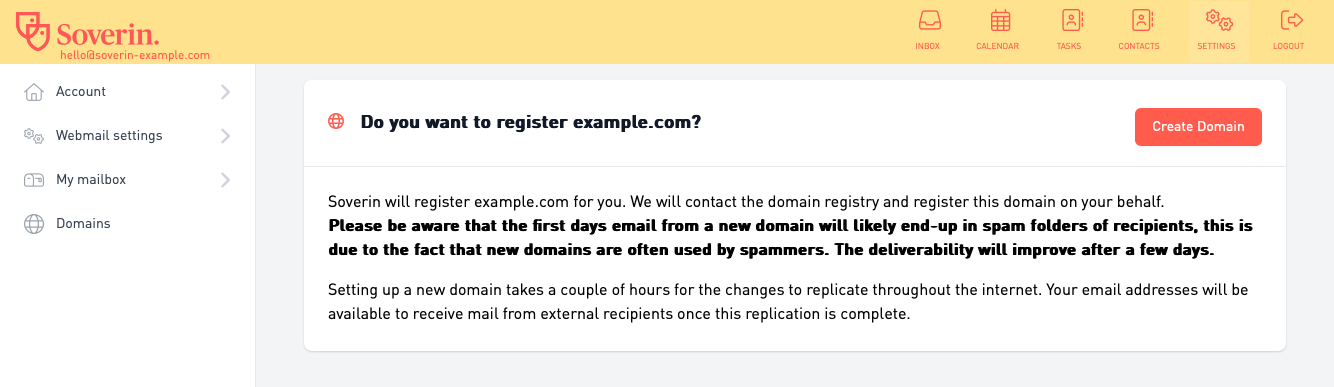The image size is (1334, 387).
Task: Open the Contacts icon
Action: tap(1141, 20)
